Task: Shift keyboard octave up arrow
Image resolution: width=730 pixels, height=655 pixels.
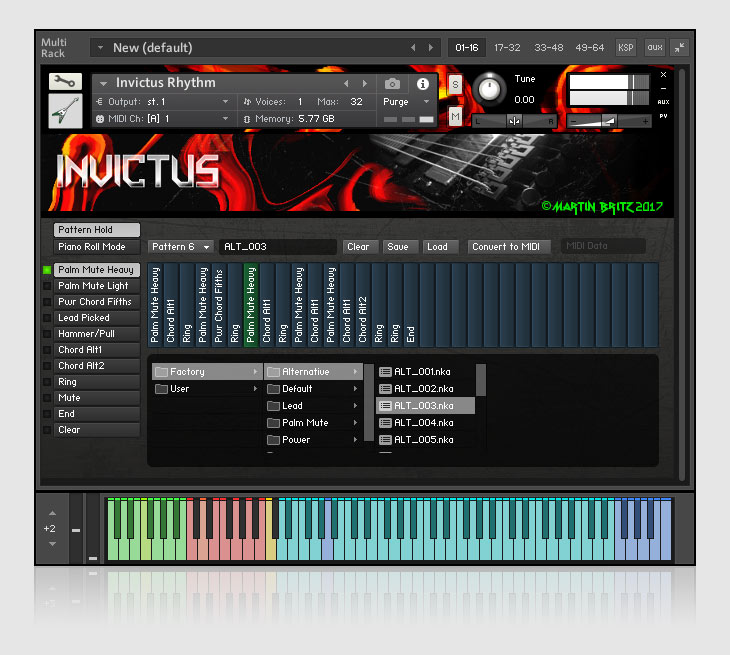Action: [x=52, y=513]
